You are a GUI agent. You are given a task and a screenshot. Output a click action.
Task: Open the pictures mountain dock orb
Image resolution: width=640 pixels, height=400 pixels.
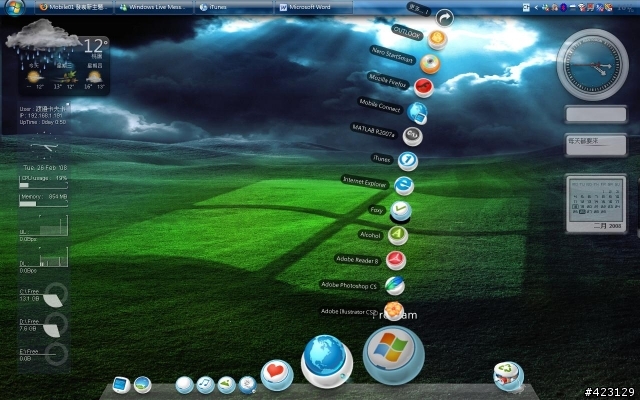227,384
